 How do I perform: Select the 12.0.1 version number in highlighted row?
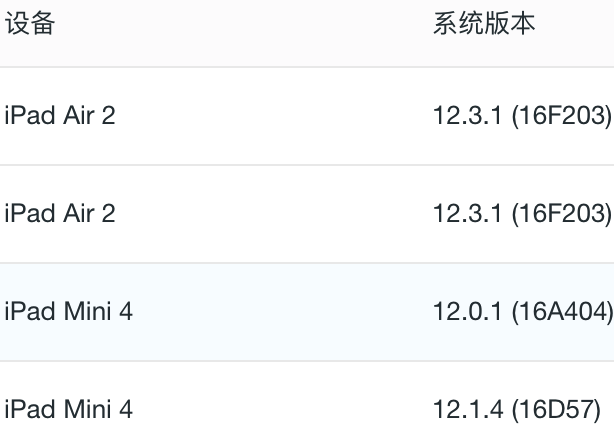pos(467,312)
